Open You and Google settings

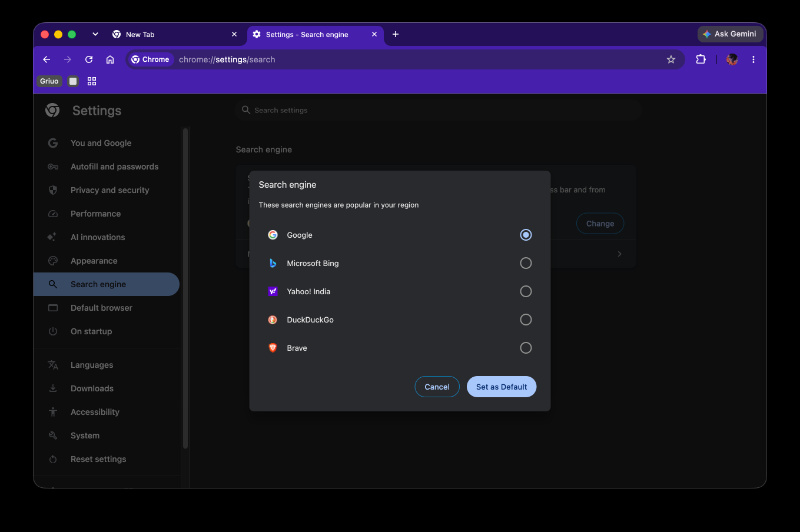coord(106,143)
